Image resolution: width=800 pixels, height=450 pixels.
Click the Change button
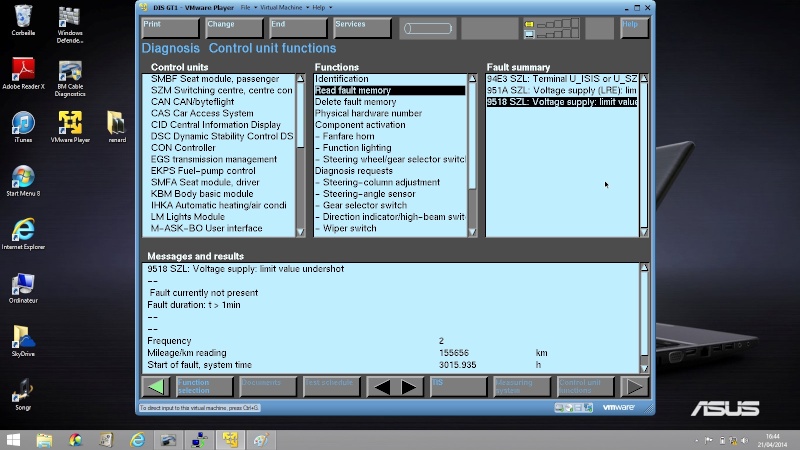coord(234,28)
